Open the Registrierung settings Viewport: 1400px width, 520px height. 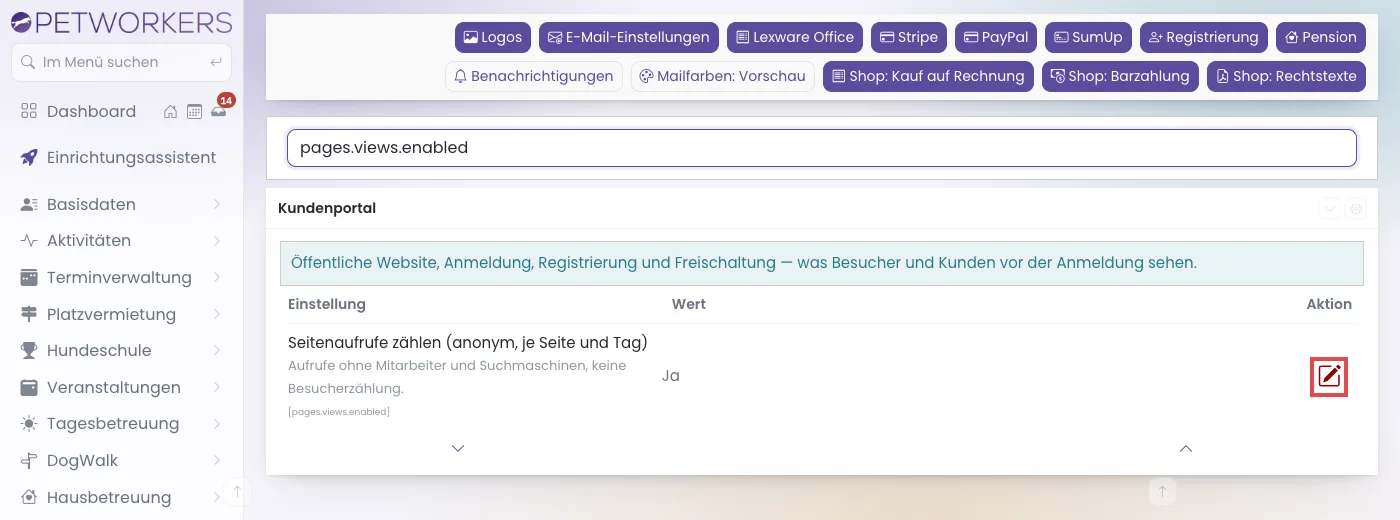[x=1204, y=37]
